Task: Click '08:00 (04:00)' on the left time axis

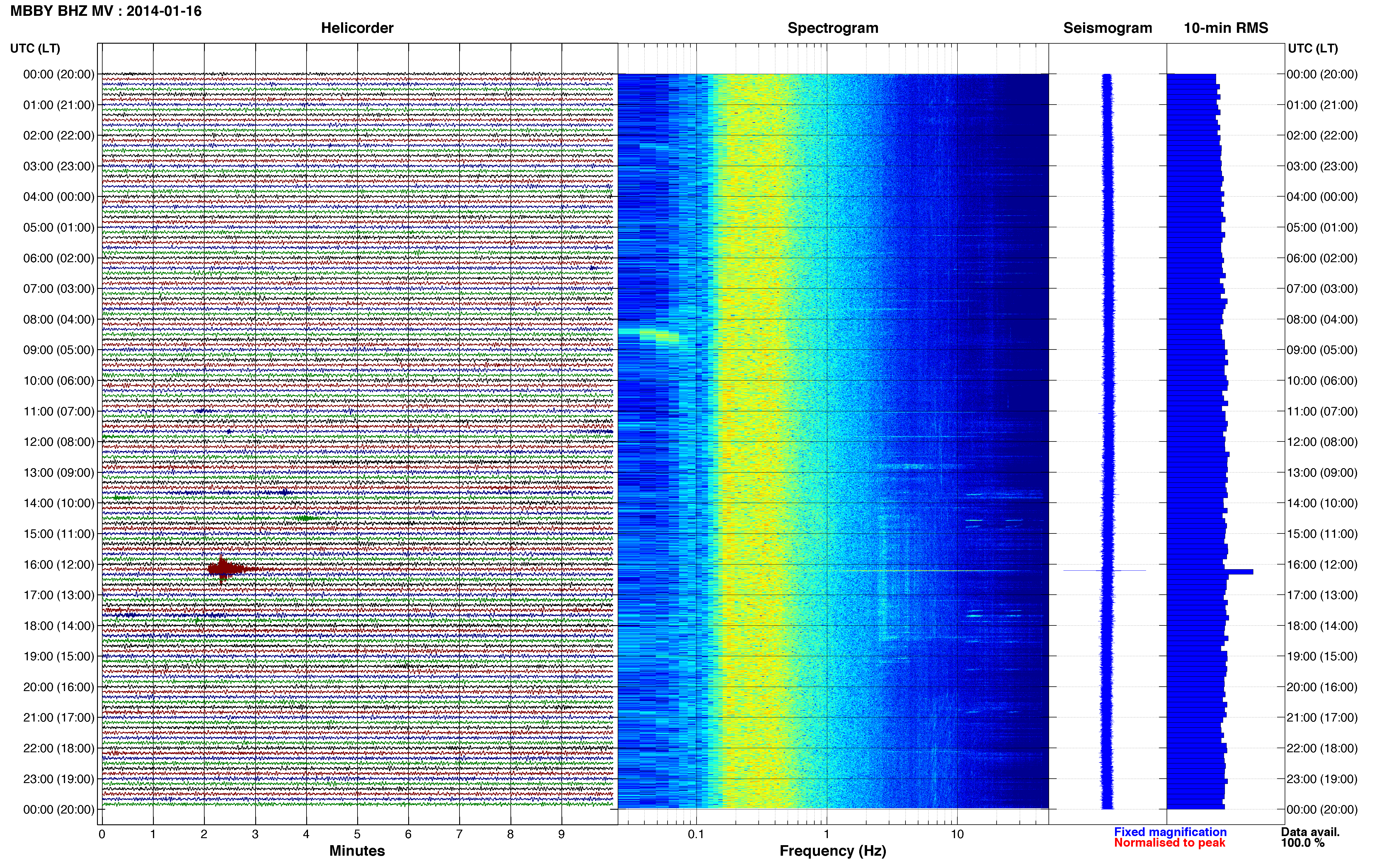Action: (x=59, y=320)
